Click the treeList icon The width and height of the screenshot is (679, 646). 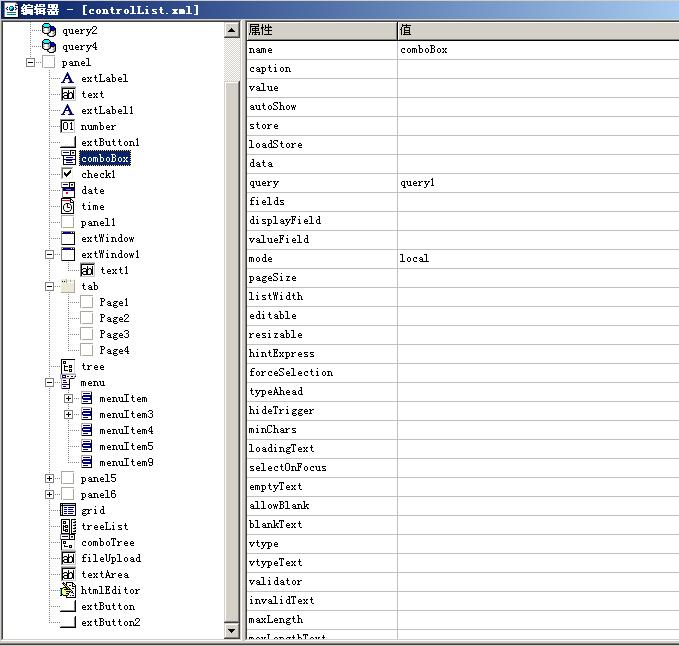(x=68, y=526)
